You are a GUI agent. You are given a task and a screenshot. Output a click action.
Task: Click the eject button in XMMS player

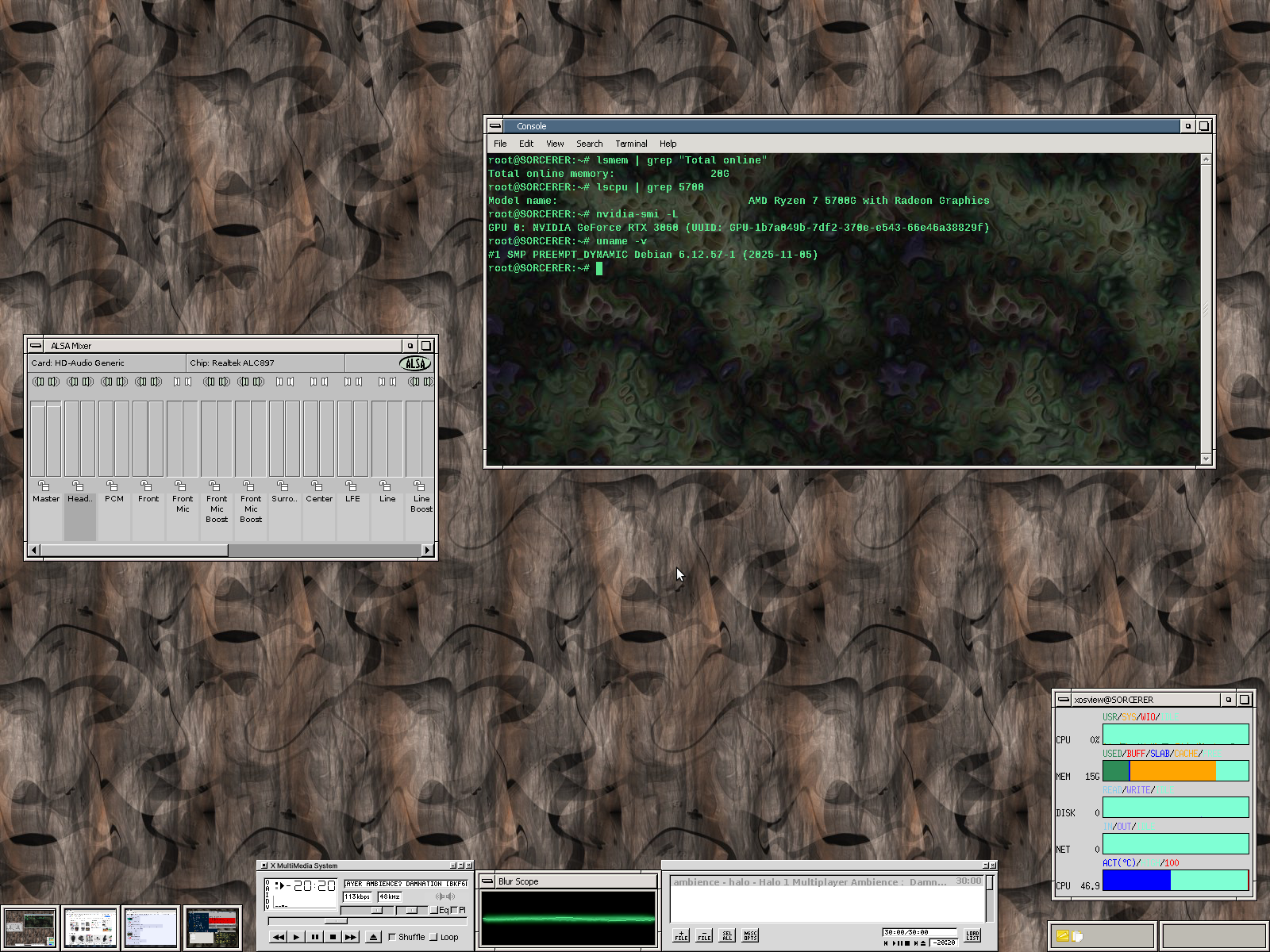pos(374,937)
